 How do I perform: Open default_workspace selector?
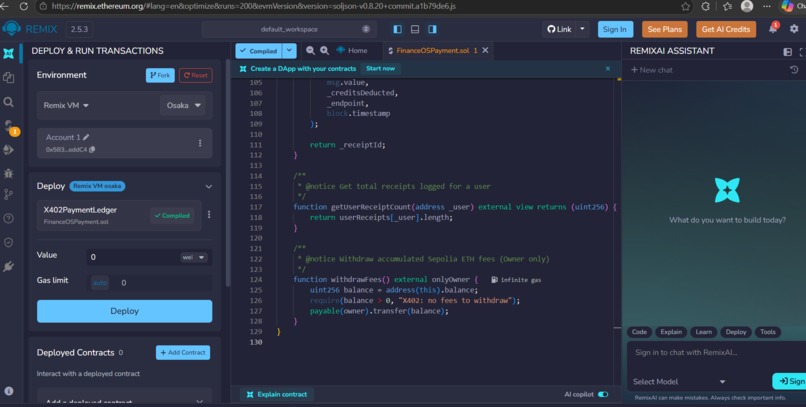289,29
